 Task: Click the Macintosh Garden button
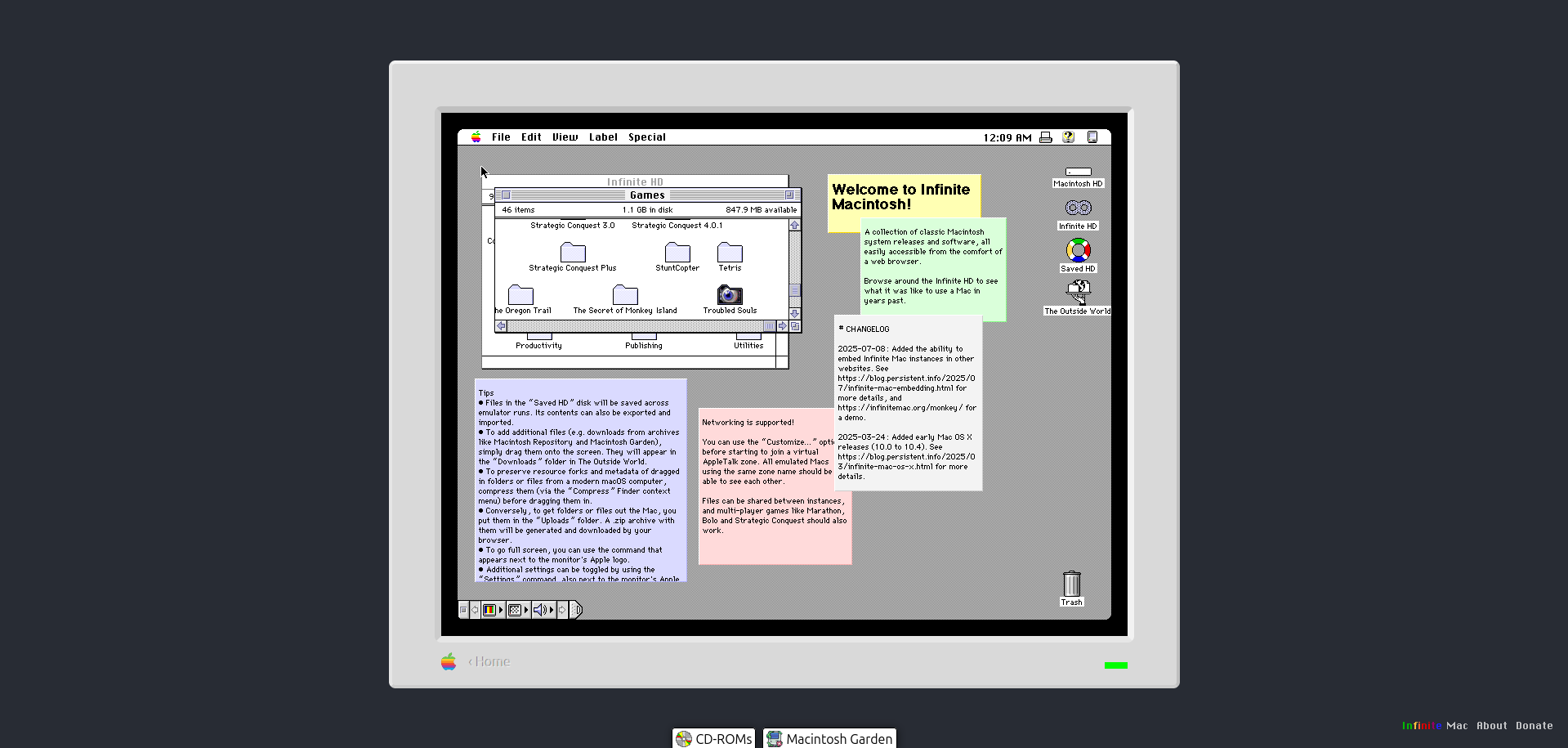pos(829,739)
